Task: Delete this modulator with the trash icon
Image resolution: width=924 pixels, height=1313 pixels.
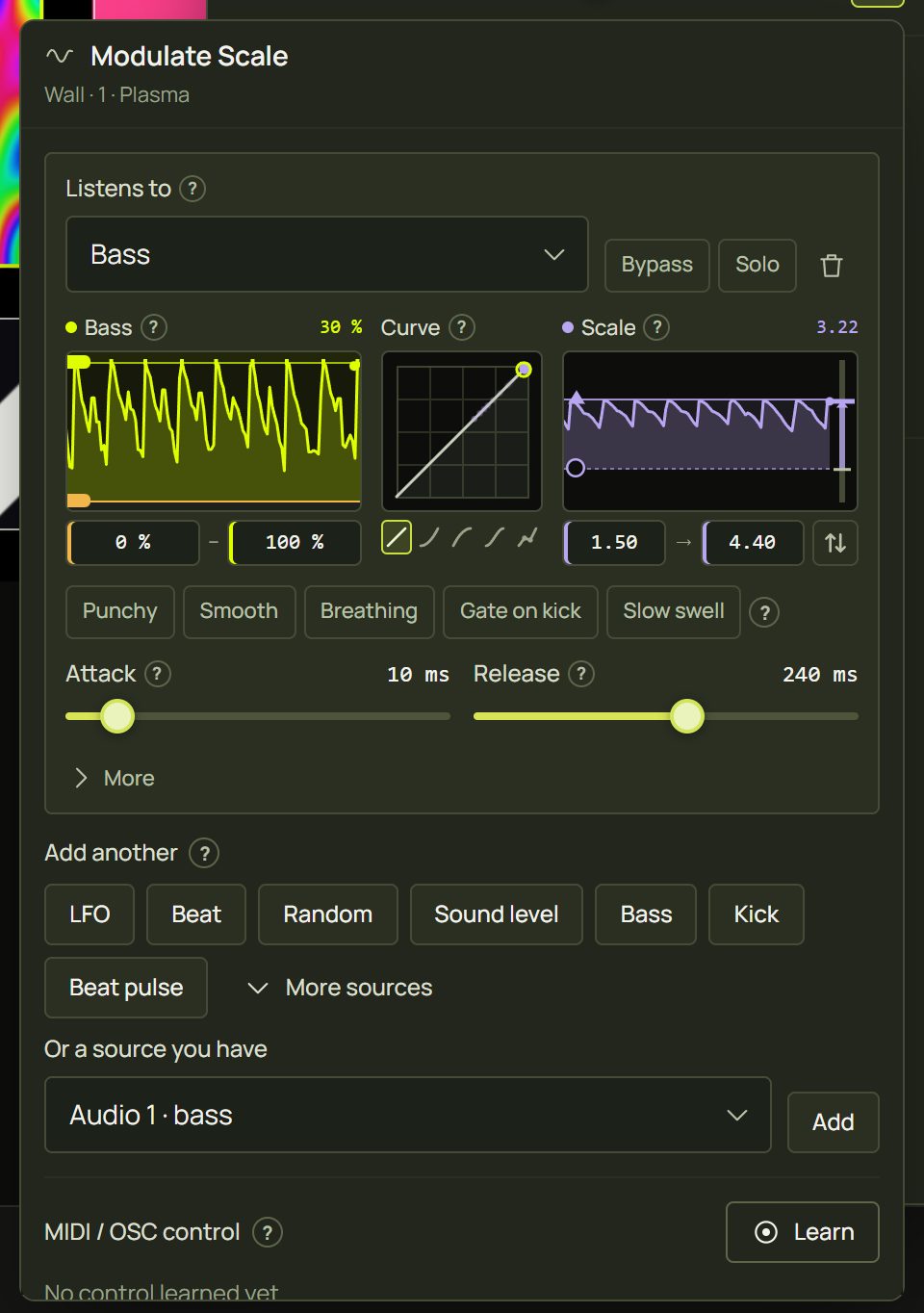Action: pyautogui.click(x=832, y=266)
